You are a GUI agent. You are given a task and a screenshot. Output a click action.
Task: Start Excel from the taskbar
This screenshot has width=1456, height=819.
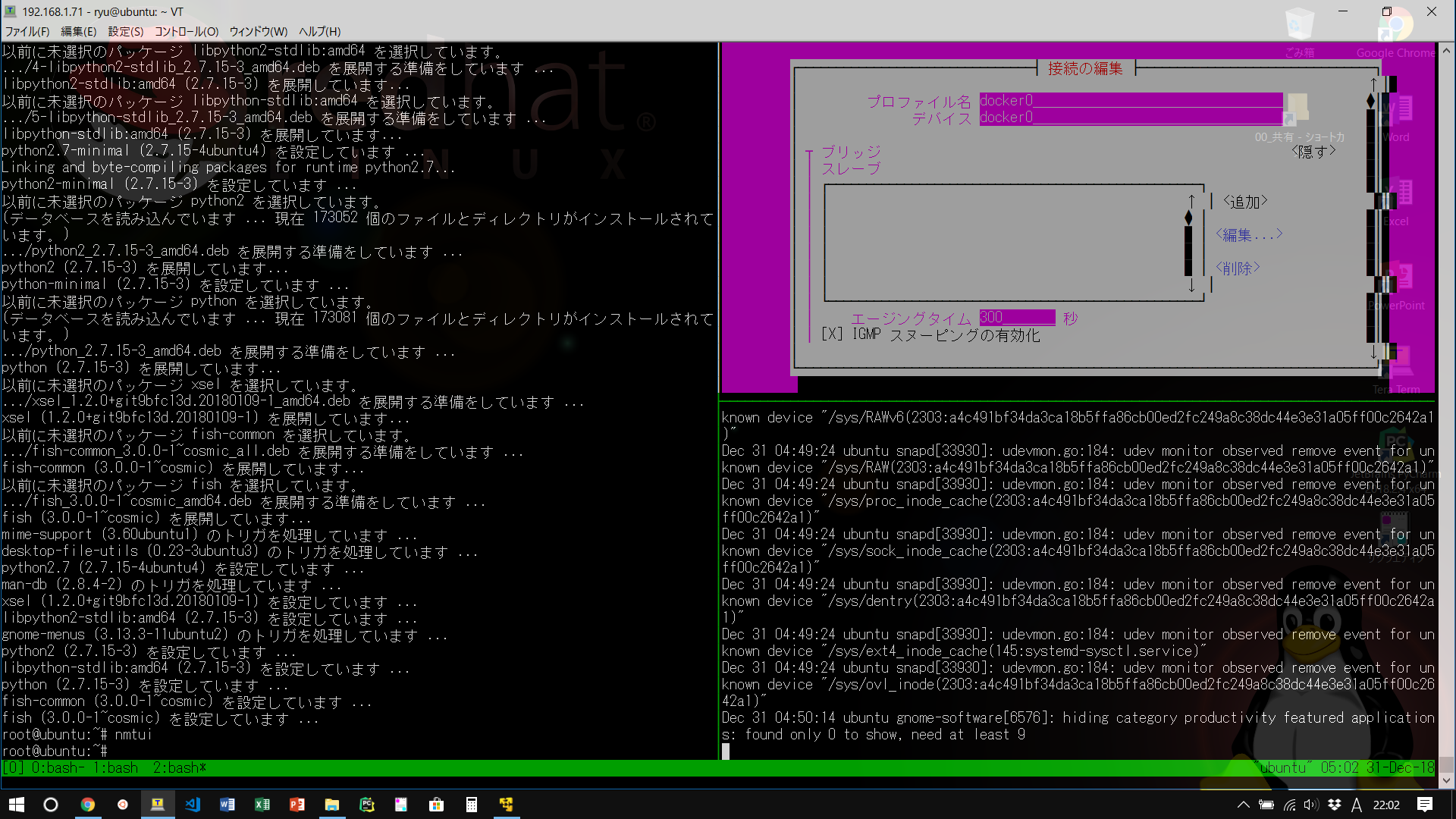pyautogui.click(x=262, y=805)
